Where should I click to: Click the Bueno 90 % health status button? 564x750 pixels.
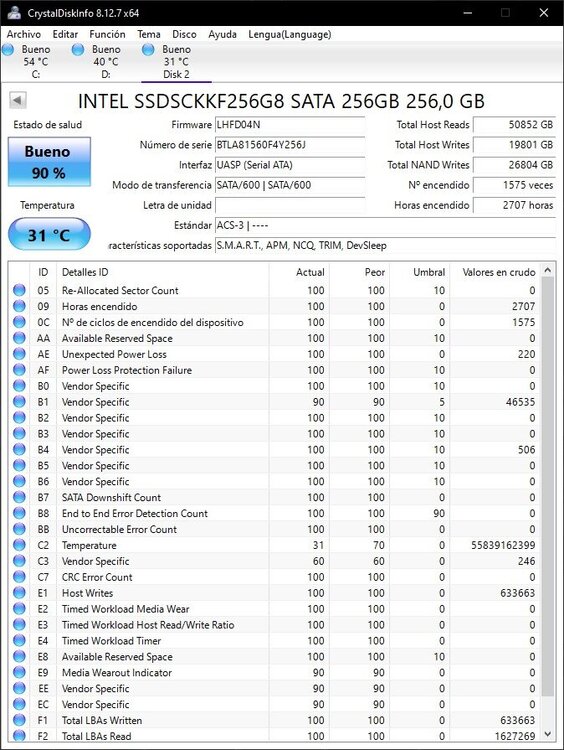coord(49,162)
